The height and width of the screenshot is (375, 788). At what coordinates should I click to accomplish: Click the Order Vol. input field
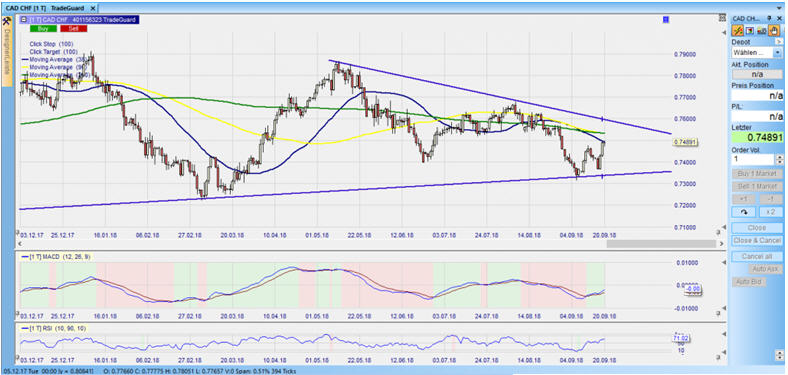click(x=753, y=159)
